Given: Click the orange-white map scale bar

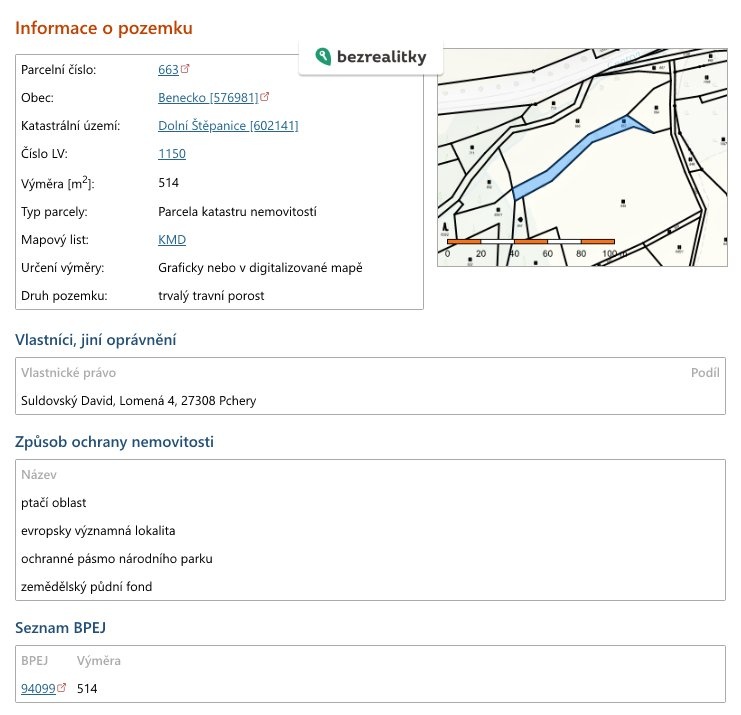Looking at the screenshot, I should click(531, 241).
